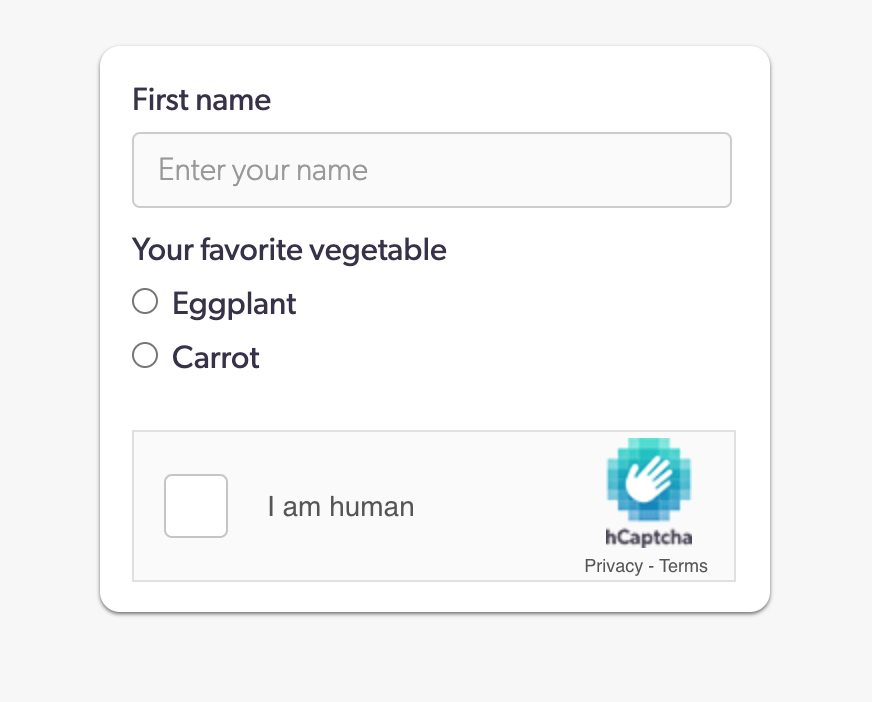
Task: Click the dash between Privacy and Terms
Action: tap(650, 566)
